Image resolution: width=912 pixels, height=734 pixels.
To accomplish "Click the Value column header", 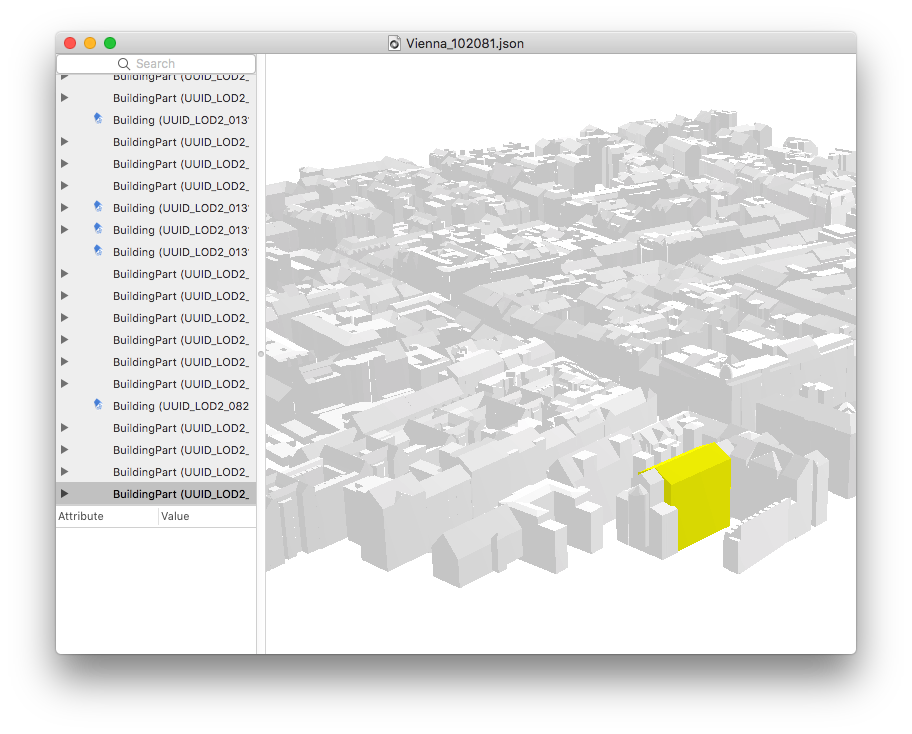I will (176, 517).
